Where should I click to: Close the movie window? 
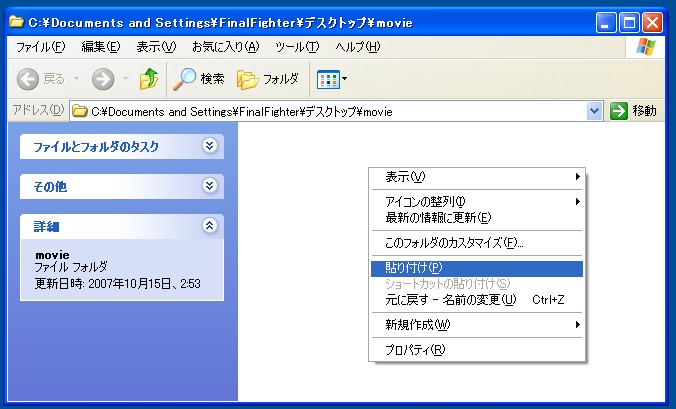tap(652, 22)
